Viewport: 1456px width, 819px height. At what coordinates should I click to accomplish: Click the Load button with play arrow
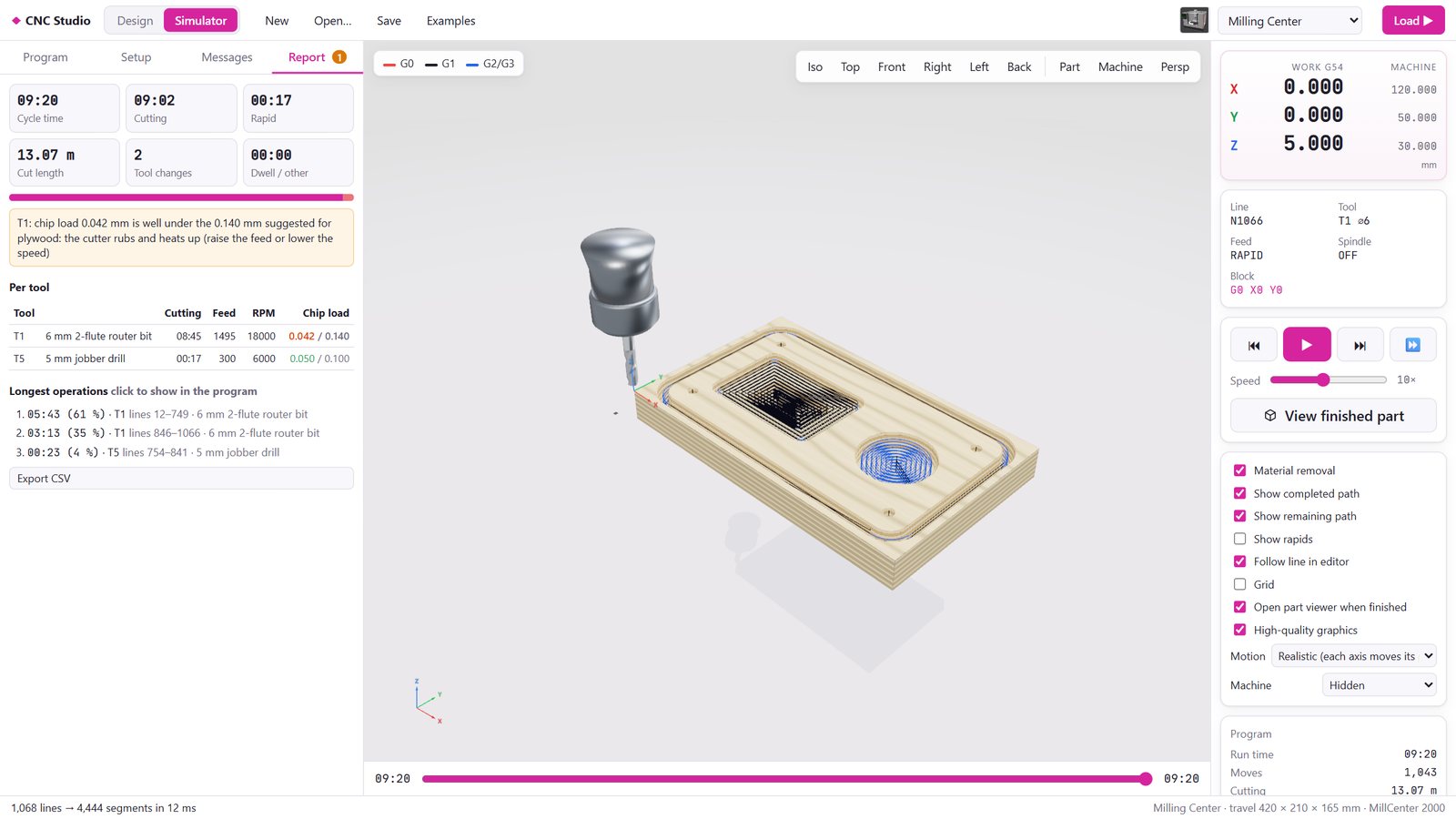click(x=1413, y=20)
